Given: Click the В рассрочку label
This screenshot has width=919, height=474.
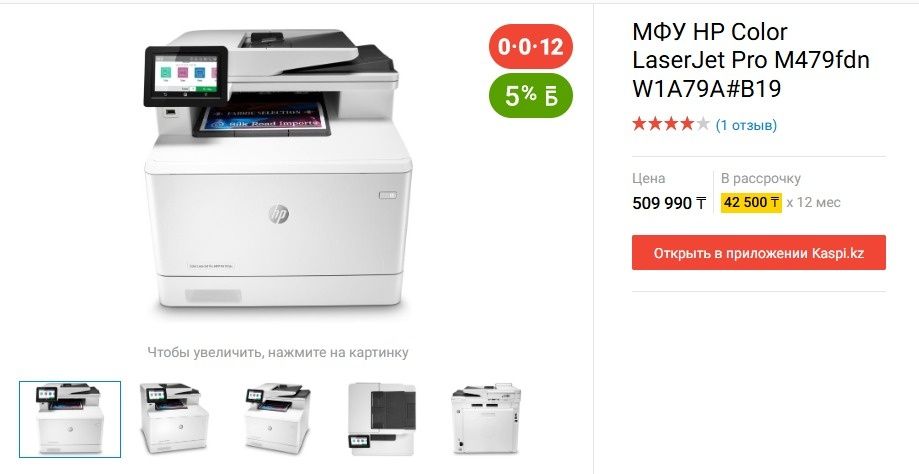Looking at the screenshot, I should pos(761,179).
